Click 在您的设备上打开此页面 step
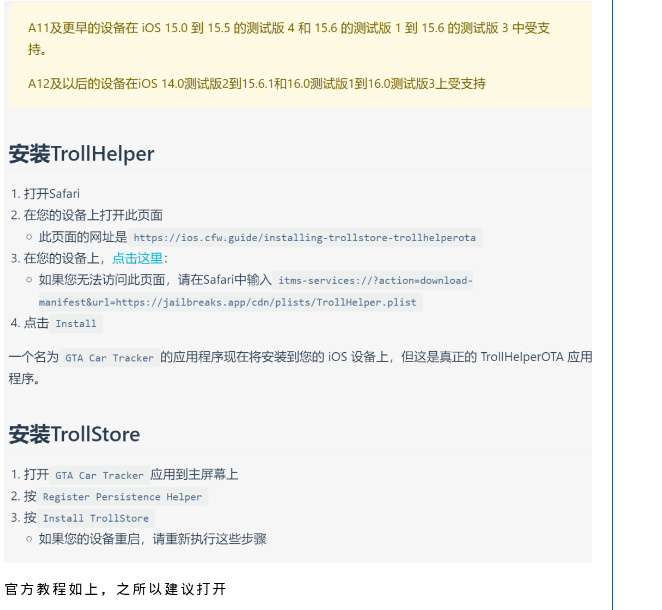This screenshot has width=662, height=610. pyautogui.click(x=93, y=215)
